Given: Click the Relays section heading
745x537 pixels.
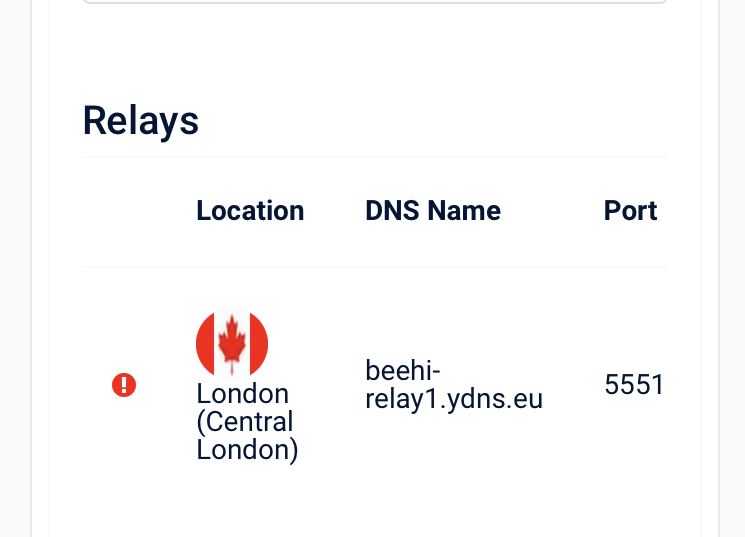Looking at the screenshot, I should 141,121.
